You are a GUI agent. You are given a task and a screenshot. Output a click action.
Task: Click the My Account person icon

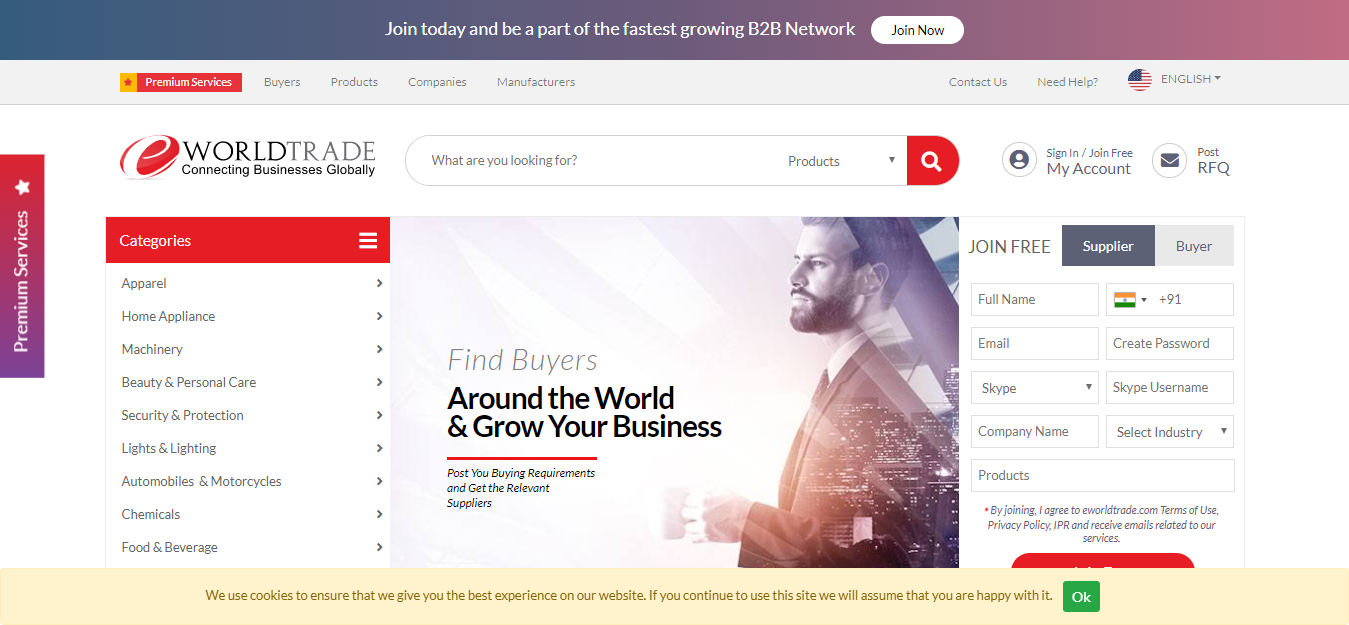[x=1018, y=159]
